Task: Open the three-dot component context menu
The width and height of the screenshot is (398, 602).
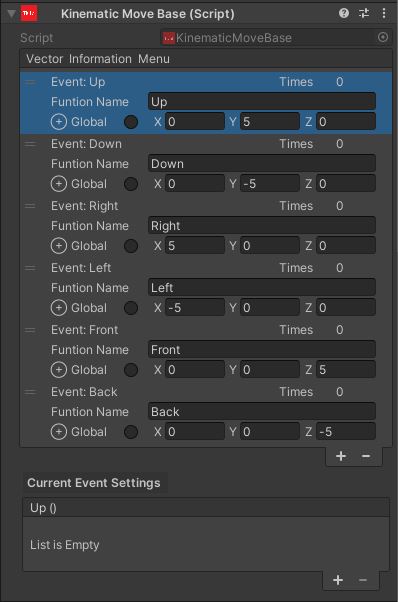Action: [x=384, y=13]
